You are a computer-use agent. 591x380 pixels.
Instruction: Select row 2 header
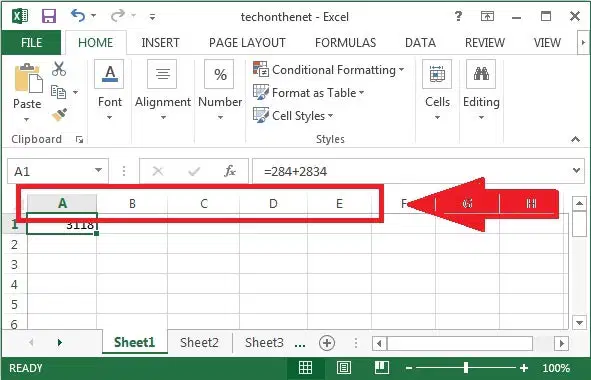15,245
